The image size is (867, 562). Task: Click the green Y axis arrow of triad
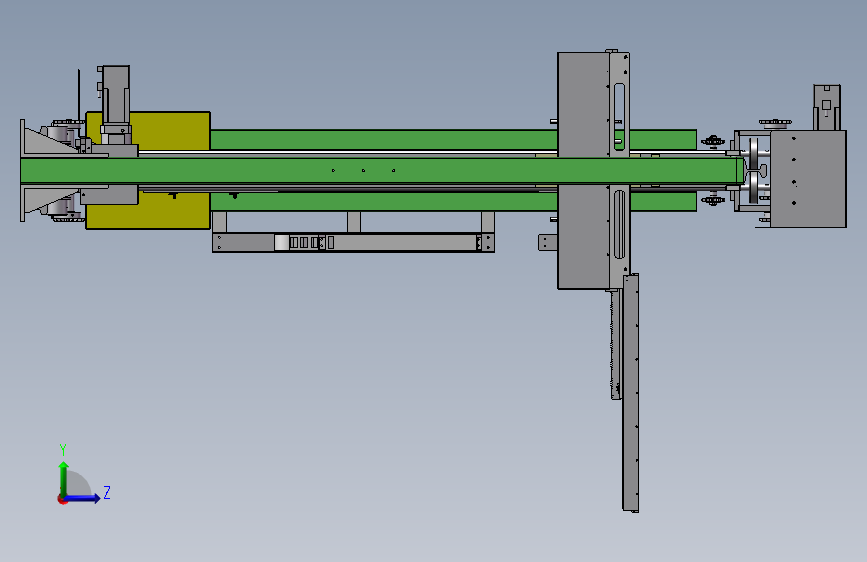(64, 478)
